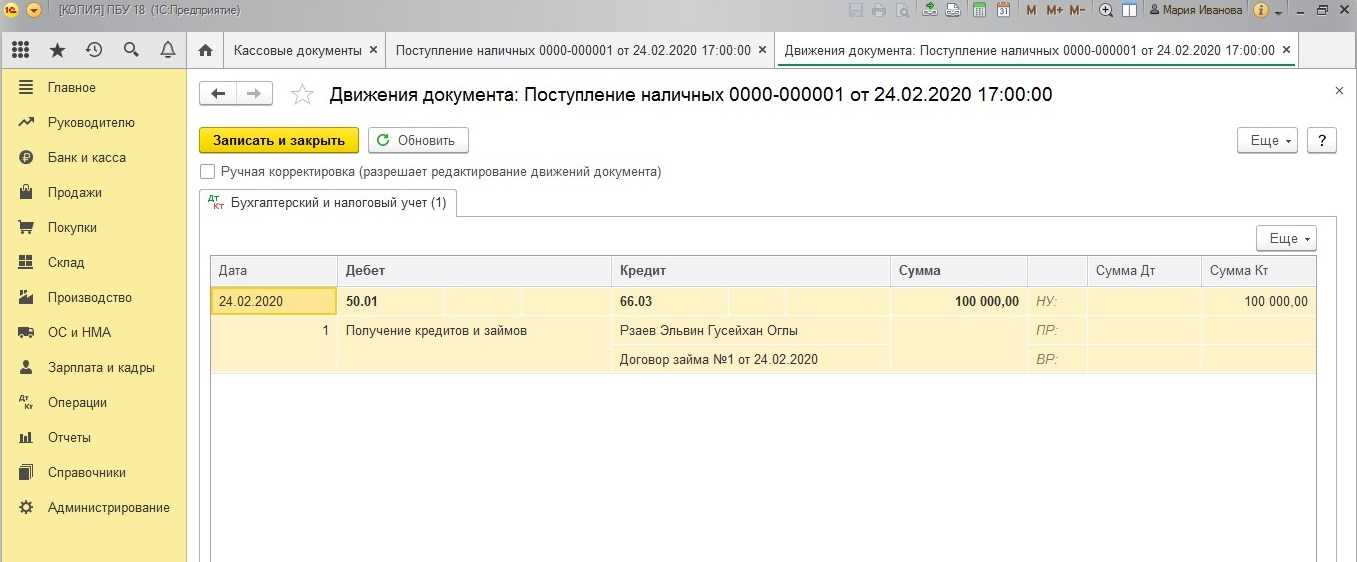Toggle the panel layout icon

point(1130,10)
